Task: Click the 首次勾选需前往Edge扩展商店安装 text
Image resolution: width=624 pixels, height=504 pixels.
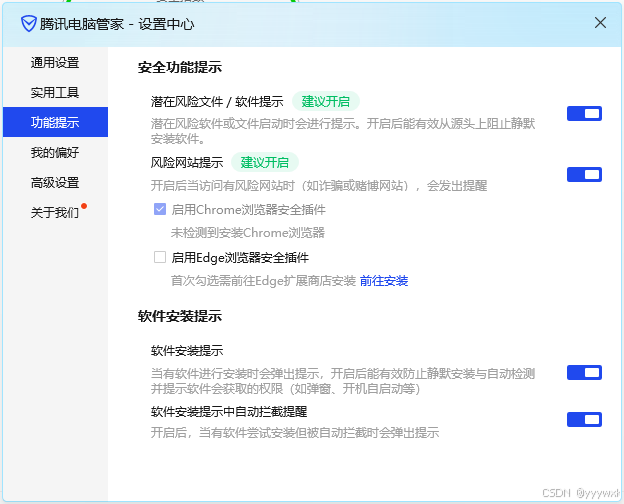Action: tap(263, 281)
